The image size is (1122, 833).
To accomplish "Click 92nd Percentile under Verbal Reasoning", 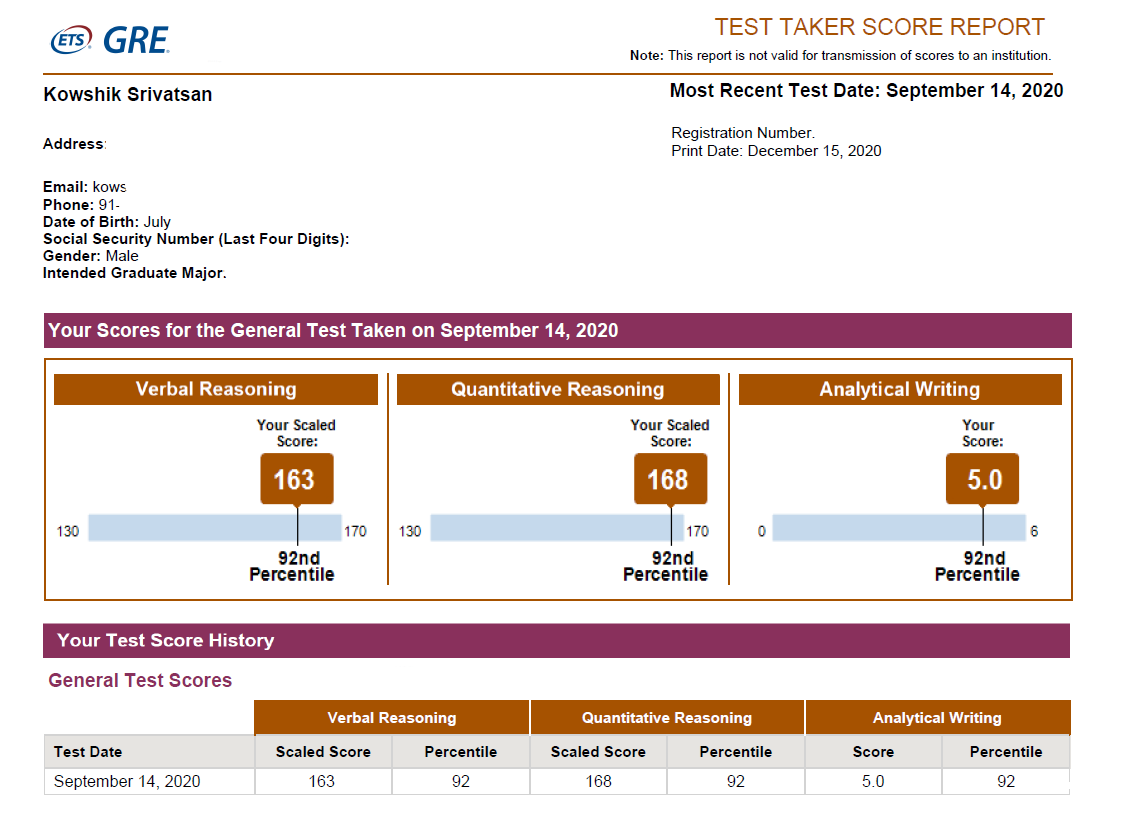I will point(292,566).
